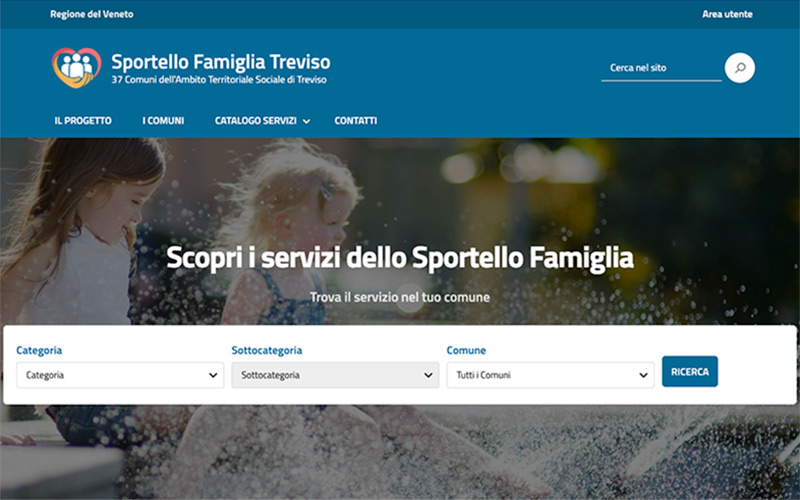Open the Comune dropdown showing Tutti i Comuni
Image resolution: width=800 pixels, height=500 pixels.
pyautogui.click(x=551, y=375)
